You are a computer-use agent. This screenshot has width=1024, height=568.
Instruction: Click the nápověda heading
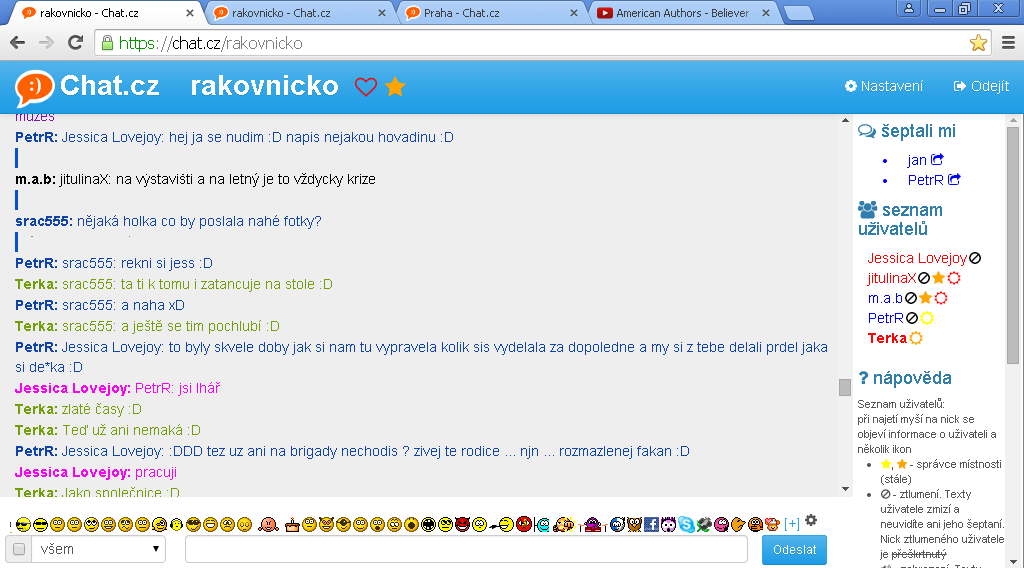point(905,378)
